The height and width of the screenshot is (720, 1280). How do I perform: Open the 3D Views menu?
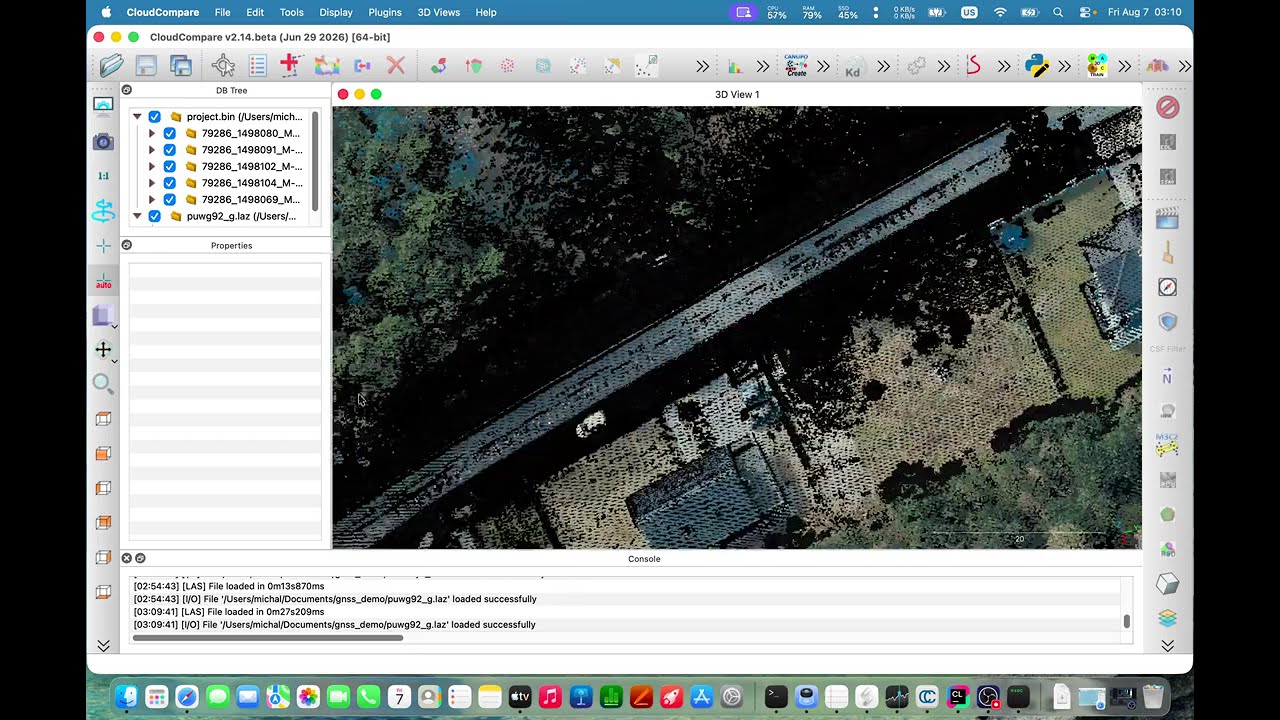439,12
